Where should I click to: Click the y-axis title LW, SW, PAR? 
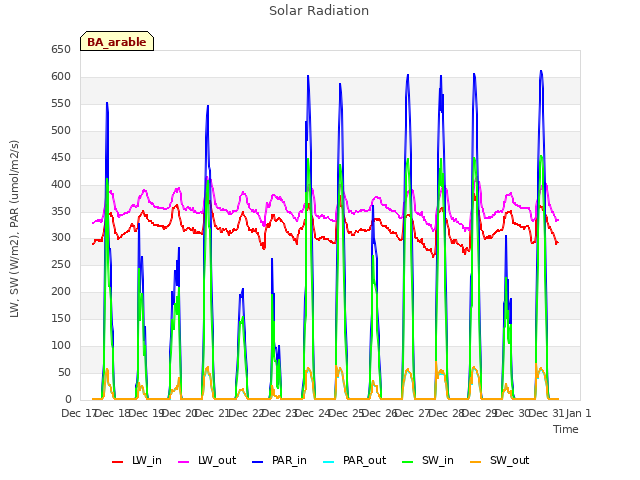(x=14, y=229)
